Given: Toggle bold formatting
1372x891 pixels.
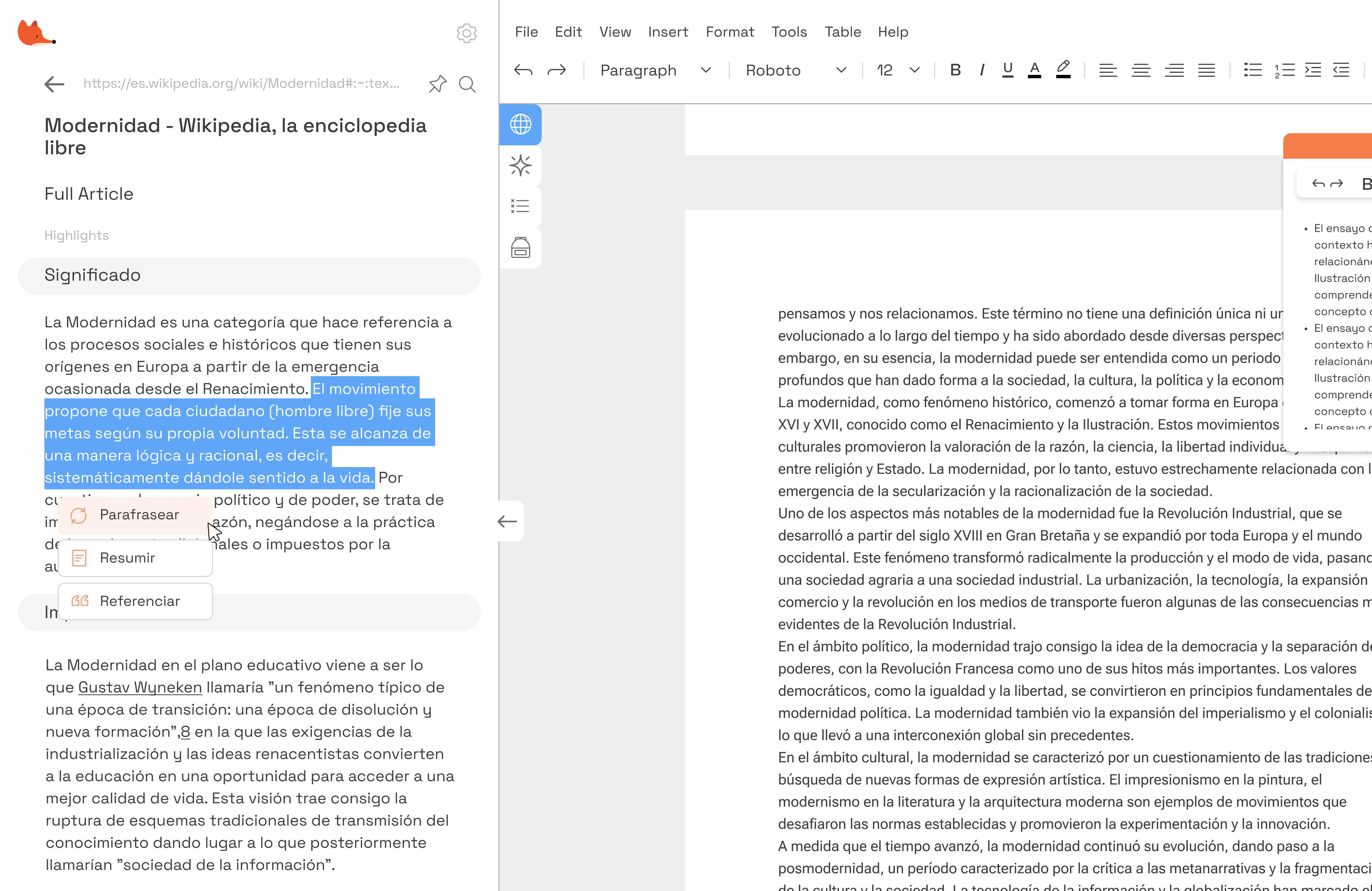Looking at the screenshot, I should (955, 70).
